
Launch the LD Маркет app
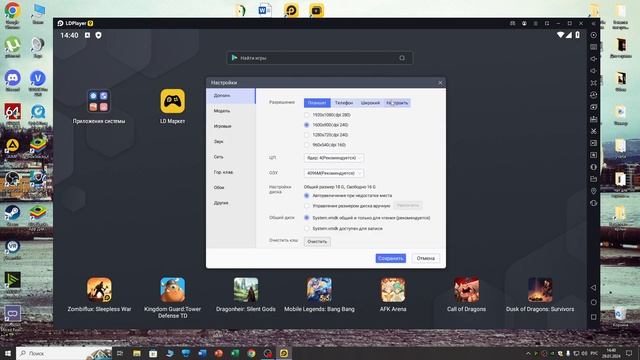[173, 107]
